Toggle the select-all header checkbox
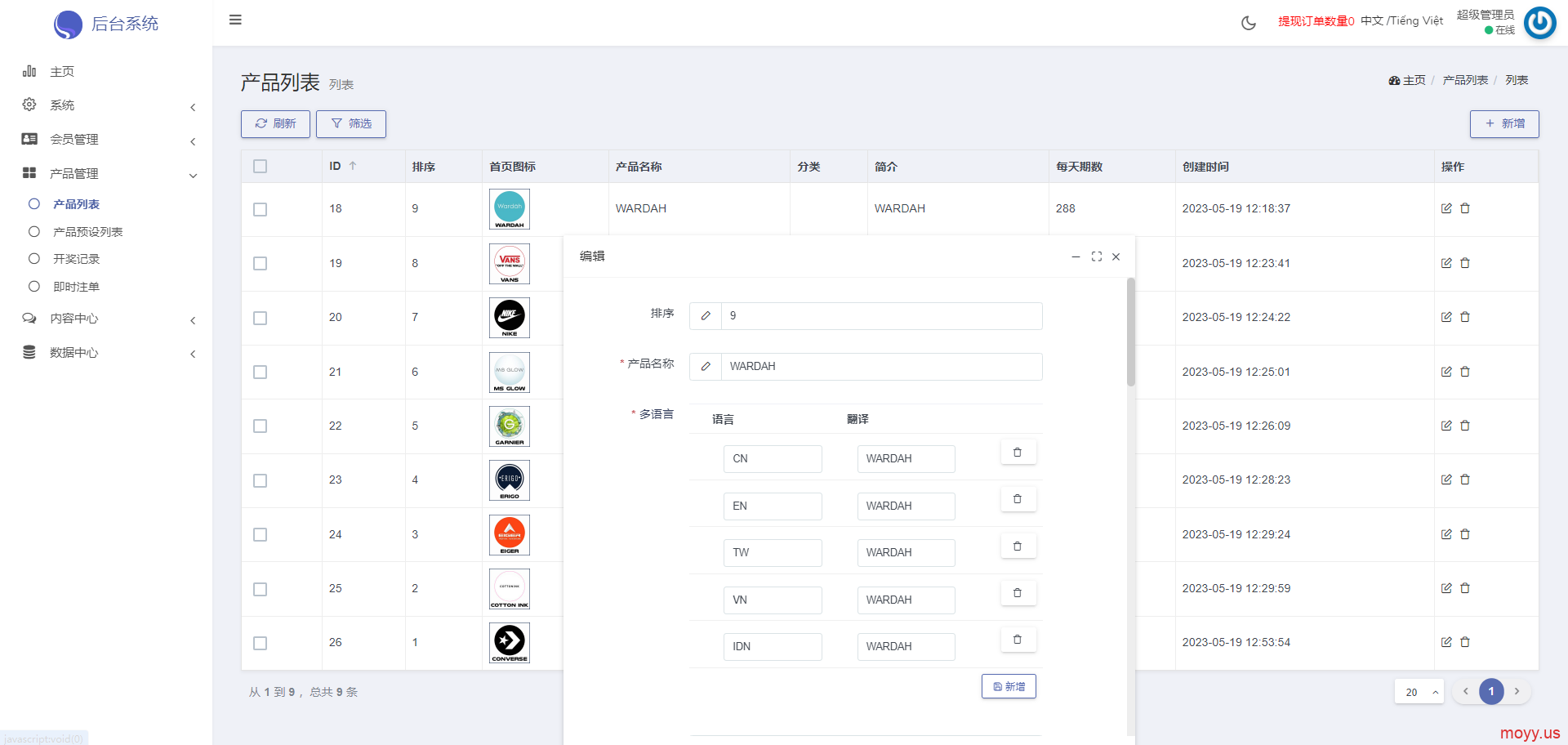Viewport: 1568px width, 745px height. 261,167
